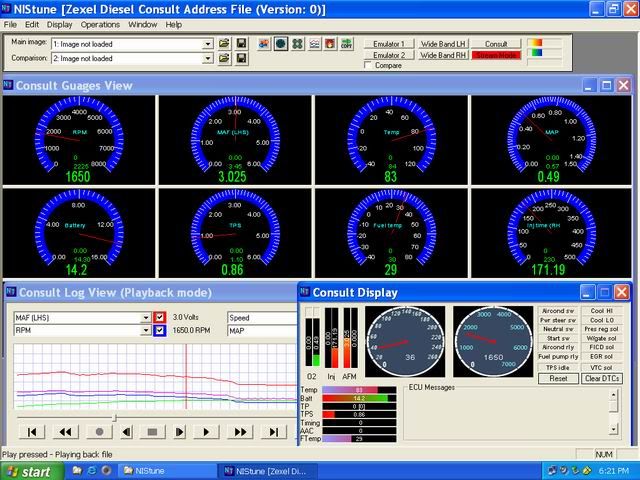The height and width of the screenshot is (480, 640).
Task: Toggle the Compare checkbox
Action: [x=368, y=65]
